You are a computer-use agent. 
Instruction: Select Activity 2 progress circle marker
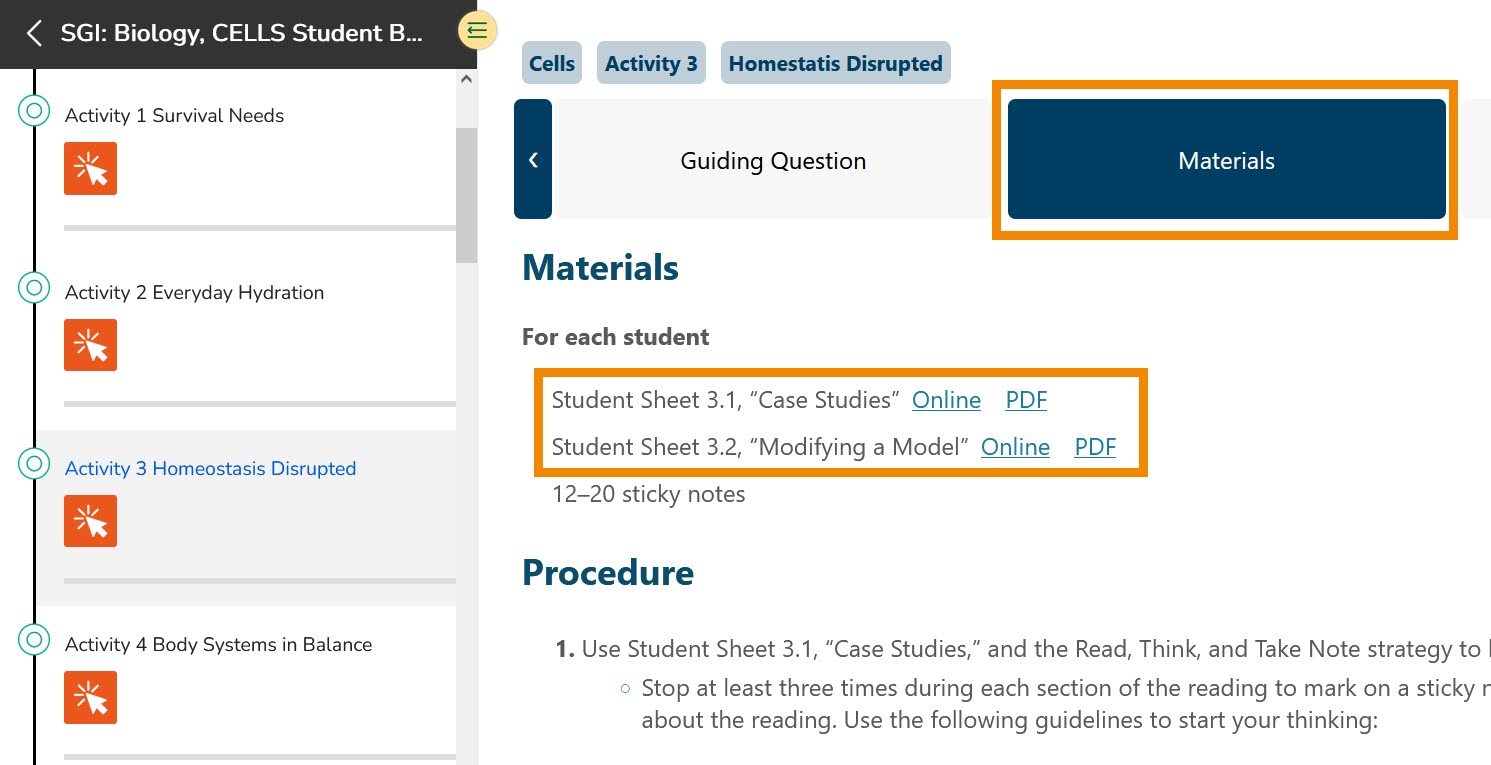(x=34, y=288)
